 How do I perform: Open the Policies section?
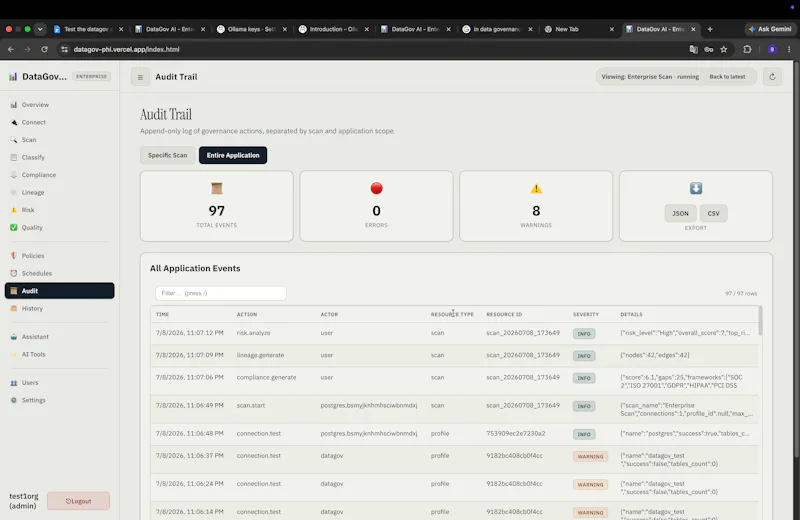(x=33, y=256)
